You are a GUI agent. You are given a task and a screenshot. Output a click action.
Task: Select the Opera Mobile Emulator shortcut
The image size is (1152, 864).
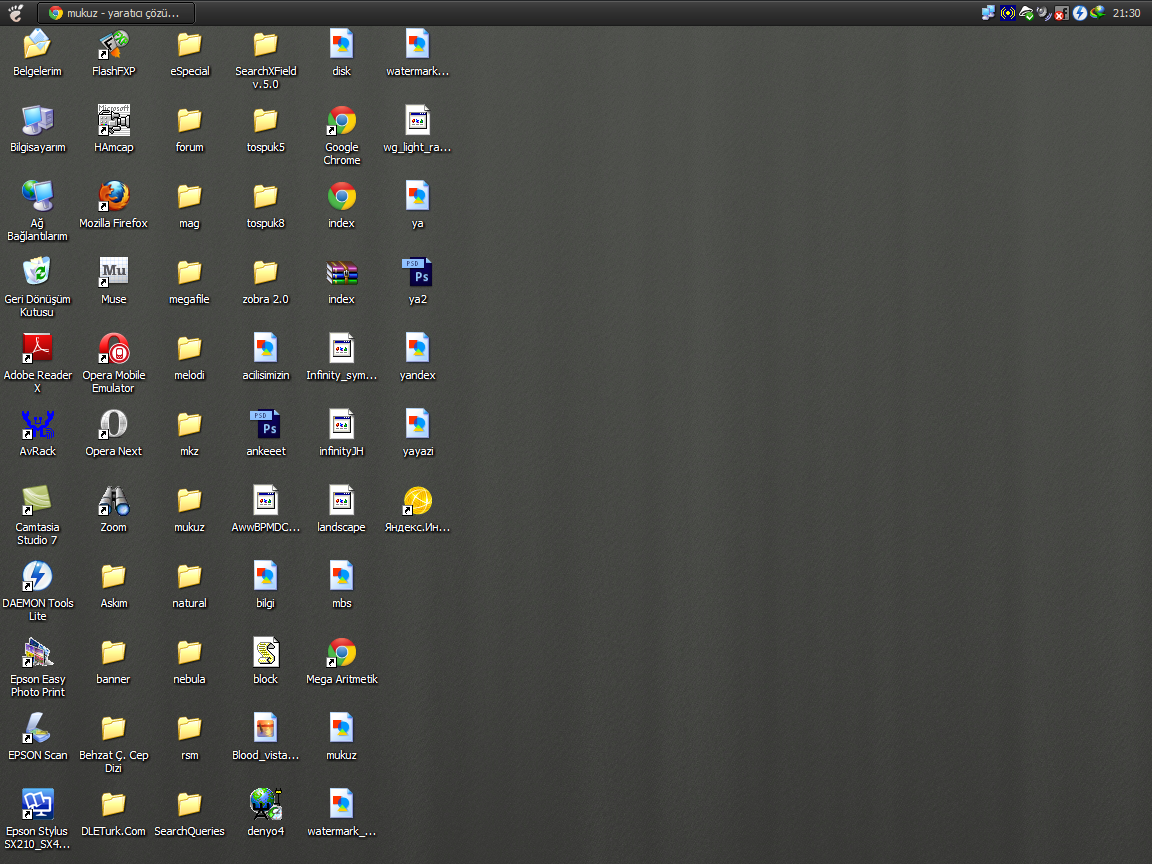pyautogui.click(x=113, y=348)
